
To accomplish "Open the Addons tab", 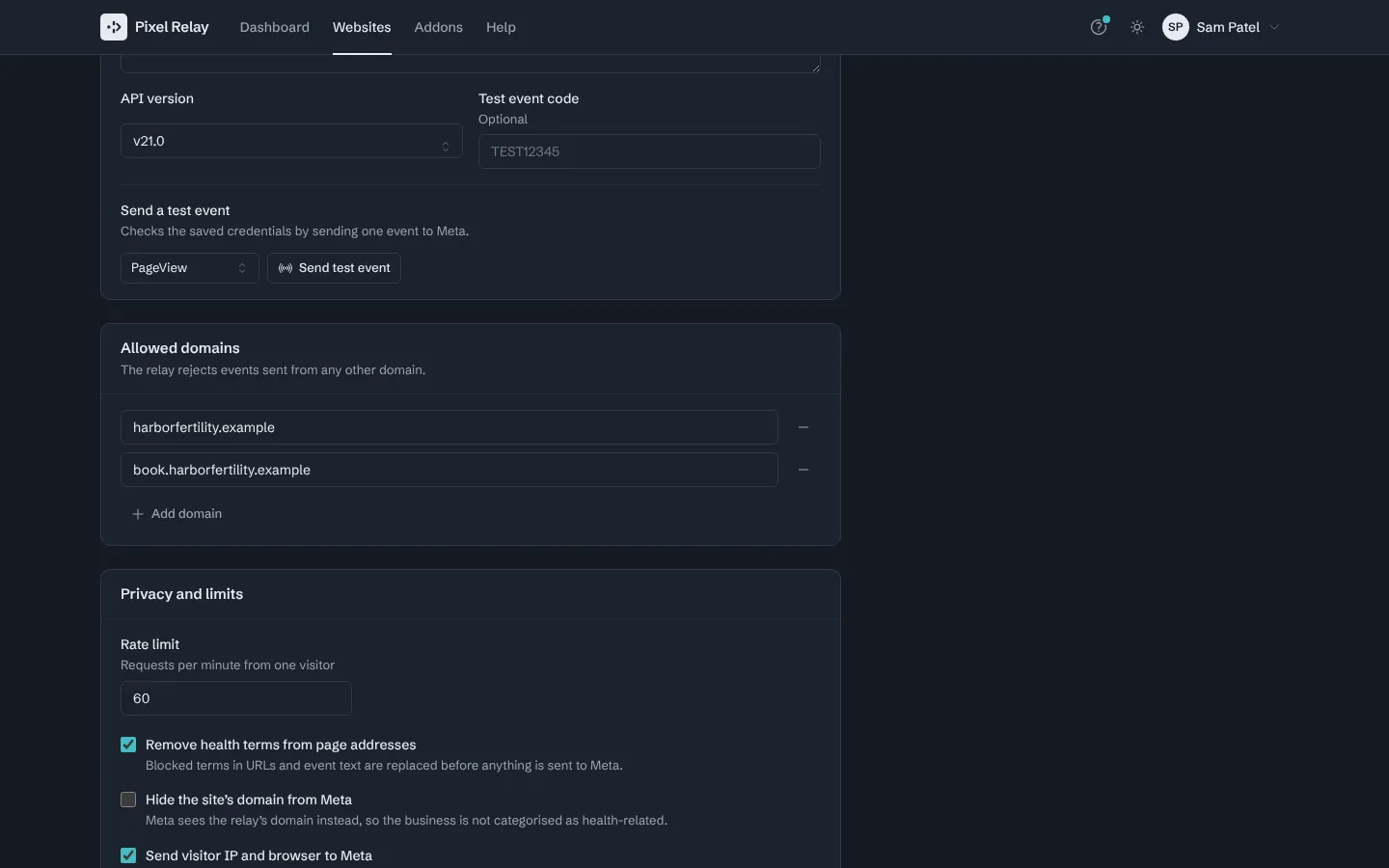I will pyautogui.click(x=439, y=27).
